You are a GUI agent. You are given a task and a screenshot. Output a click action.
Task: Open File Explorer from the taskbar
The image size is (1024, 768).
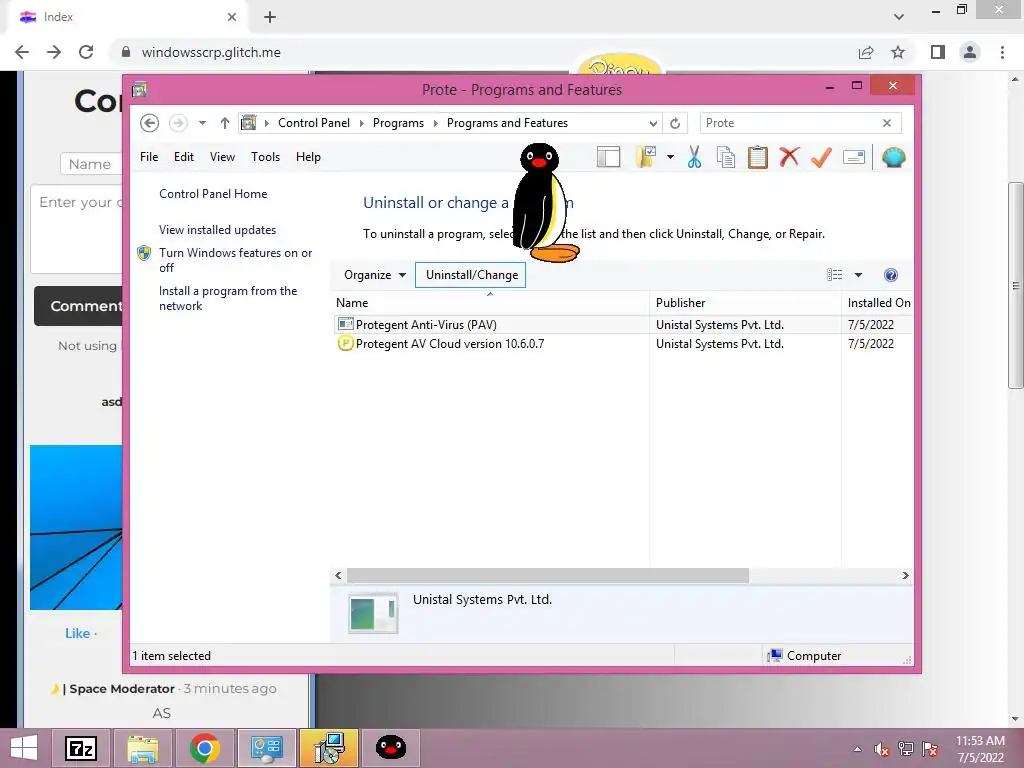143,748
